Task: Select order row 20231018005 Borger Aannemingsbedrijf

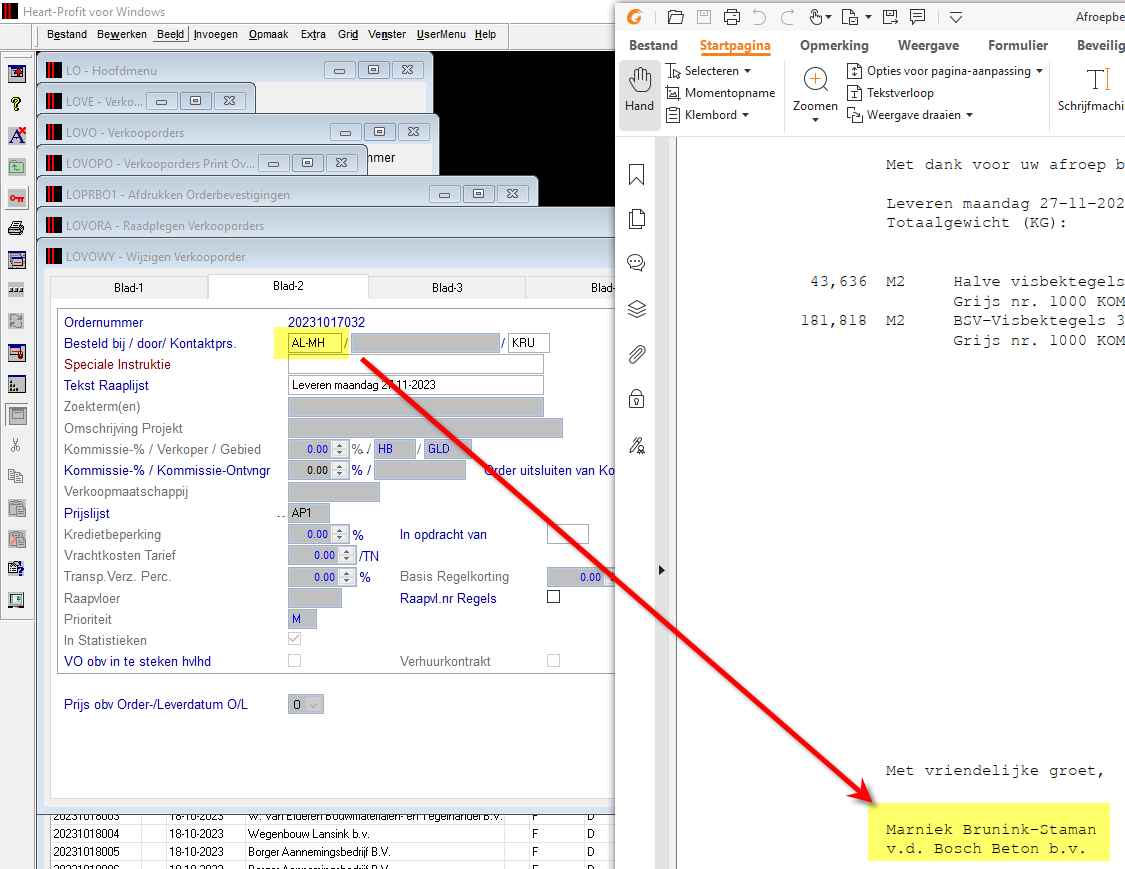Action: (x=326, y=852)
